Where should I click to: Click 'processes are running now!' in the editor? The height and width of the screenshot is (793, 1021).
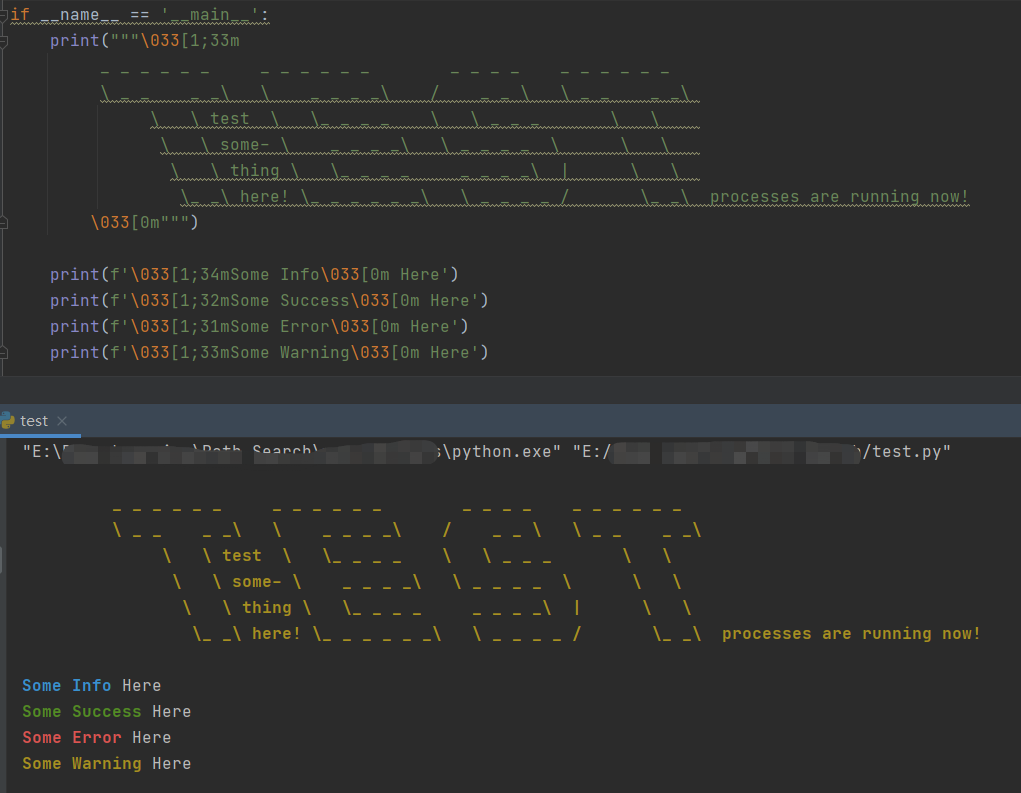tap(839, 197)
